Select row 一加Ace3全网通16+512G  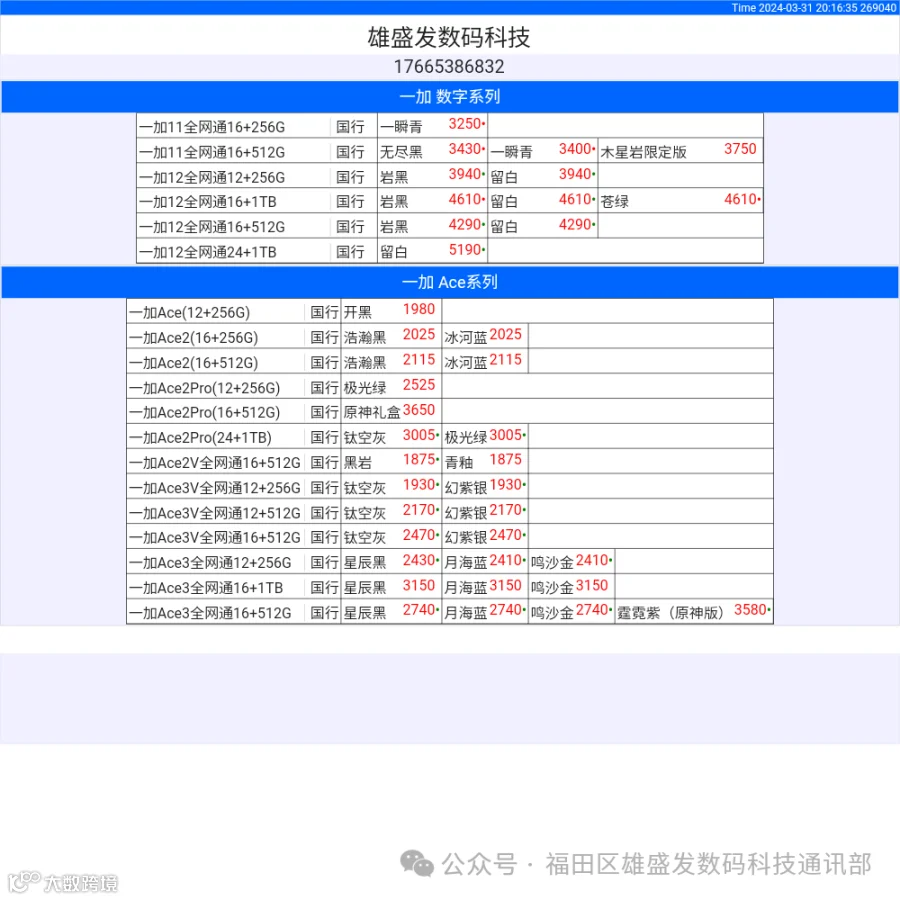[450, 612]
